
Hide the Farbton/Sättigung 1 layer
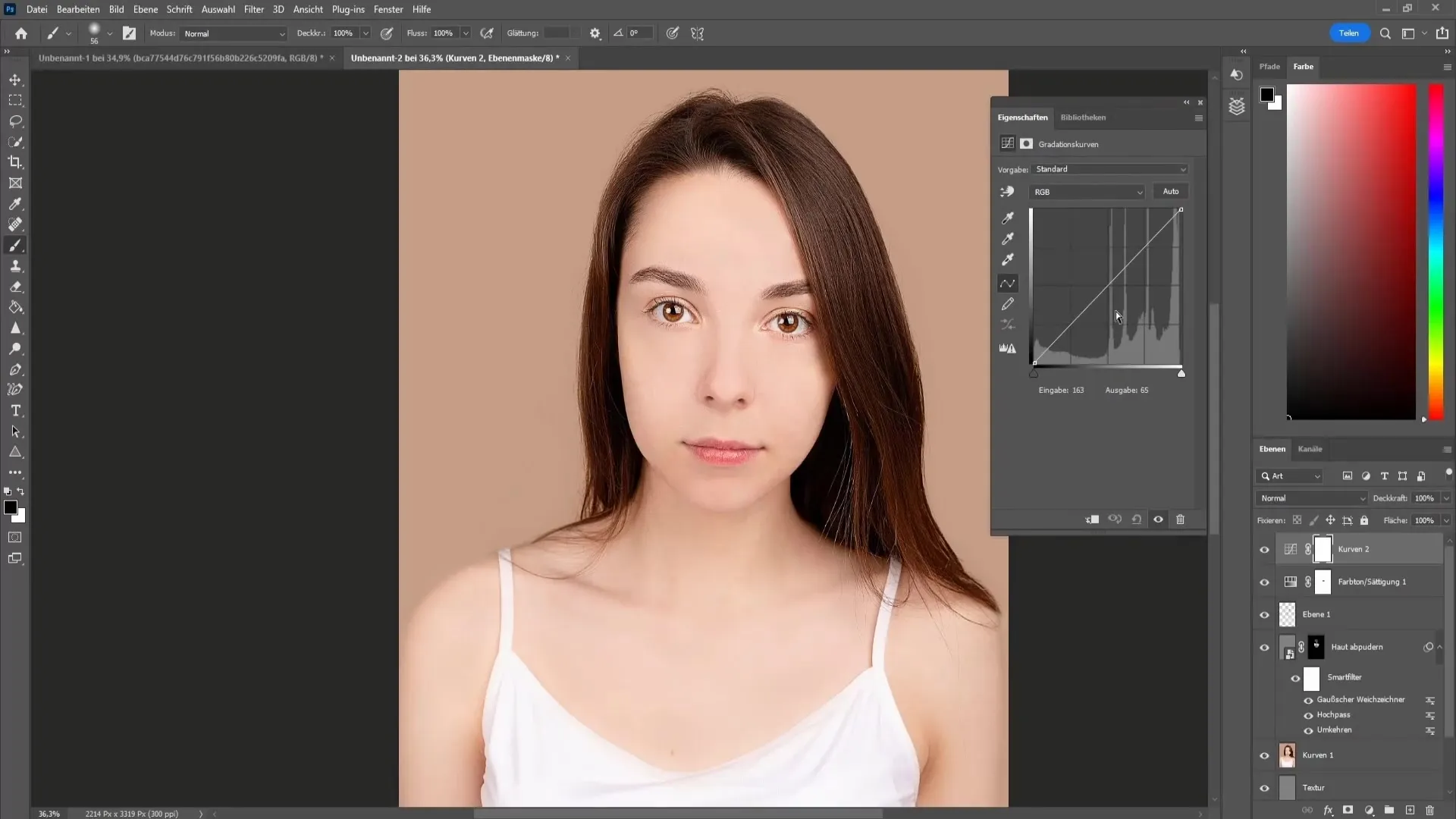(1264, 582)
